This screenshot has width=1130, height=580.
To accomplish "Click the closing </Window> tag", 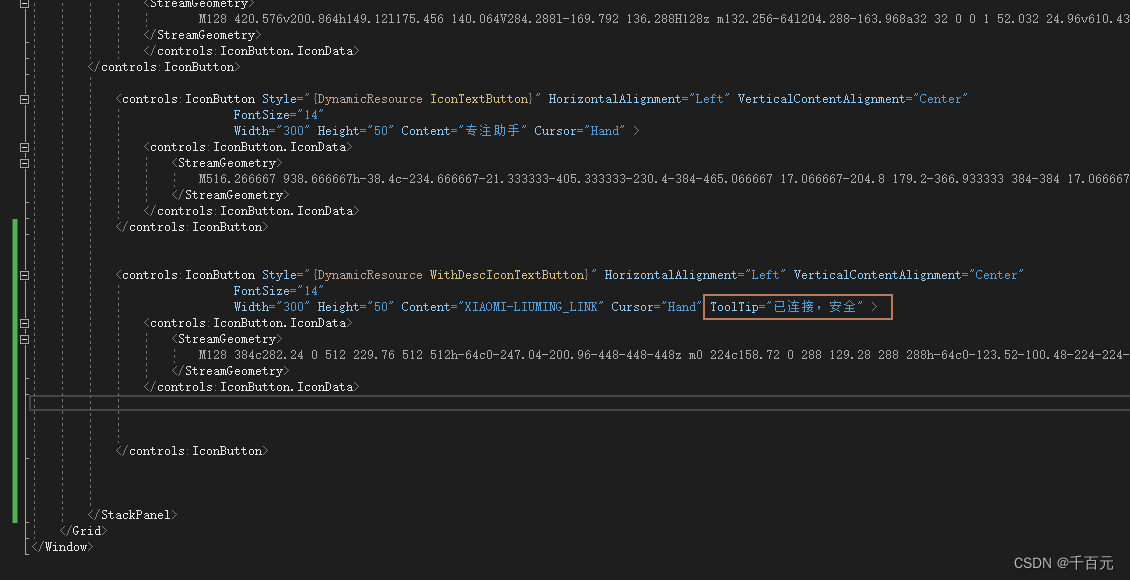I will pyautogui.click(x=62, y=546).
